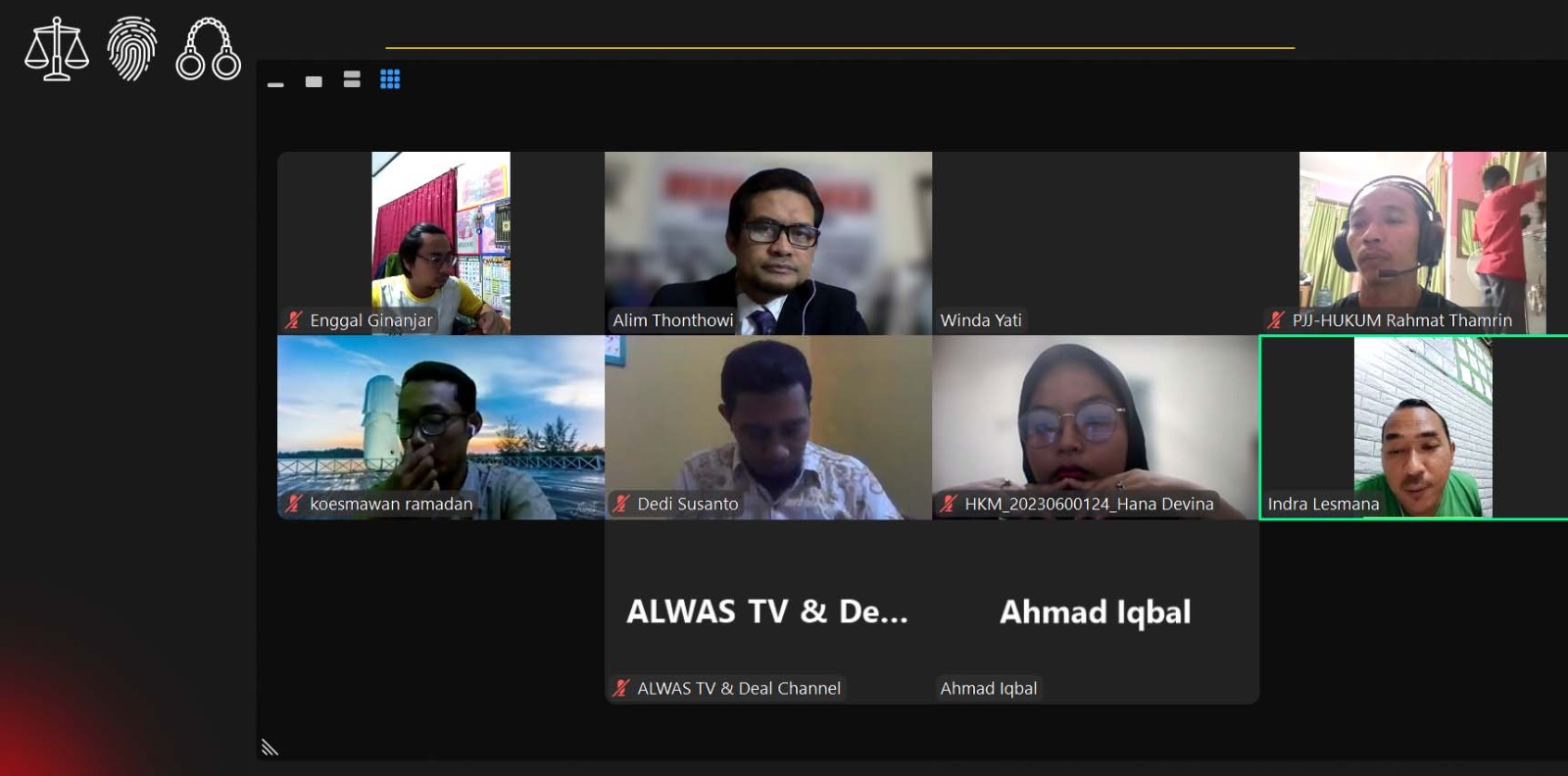Select the single thumbnail view icon
This screenshot has height=776, width=1568.
[314, 81]
